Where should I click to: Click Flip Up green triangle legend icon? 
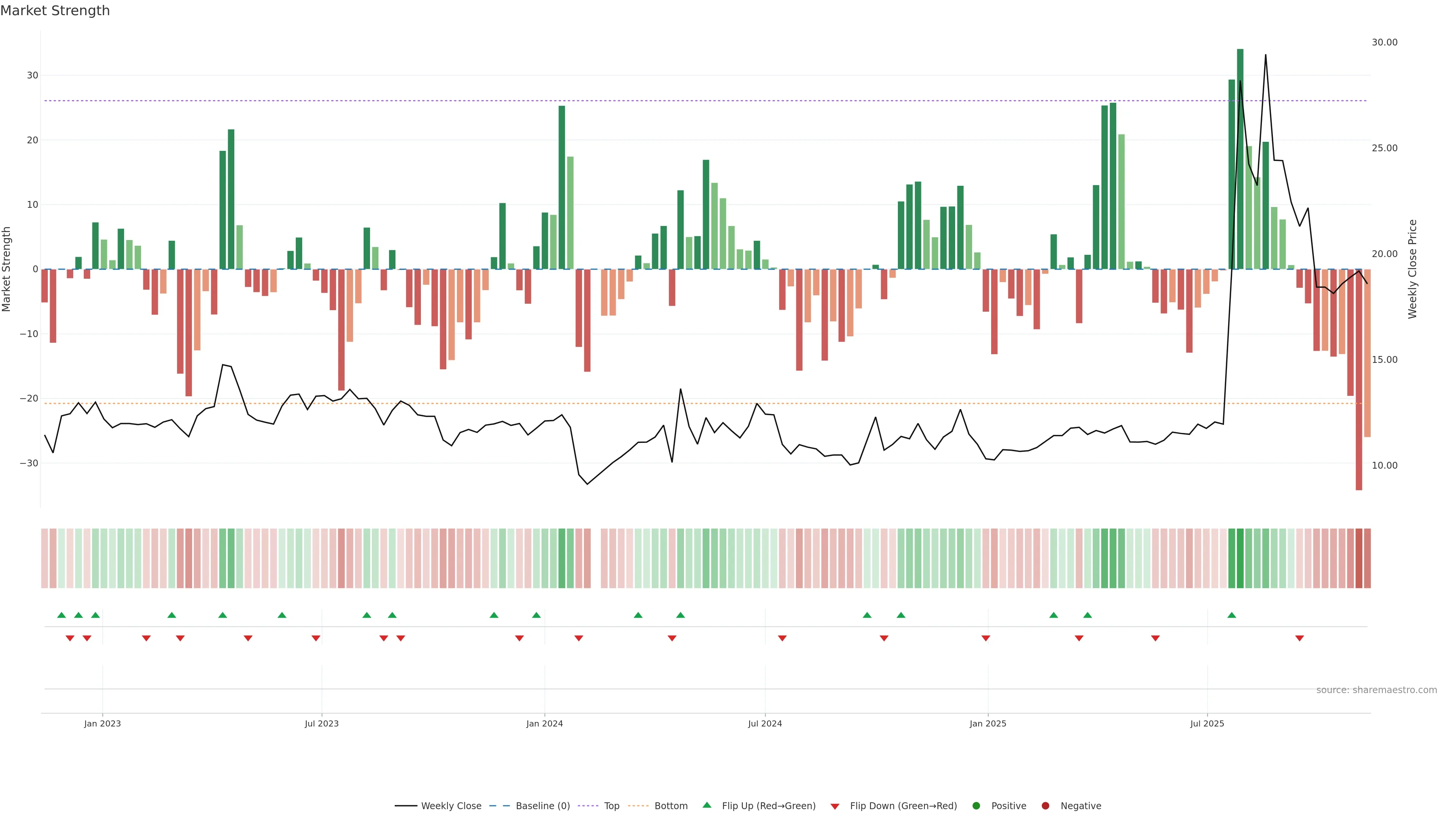(706, 805)
